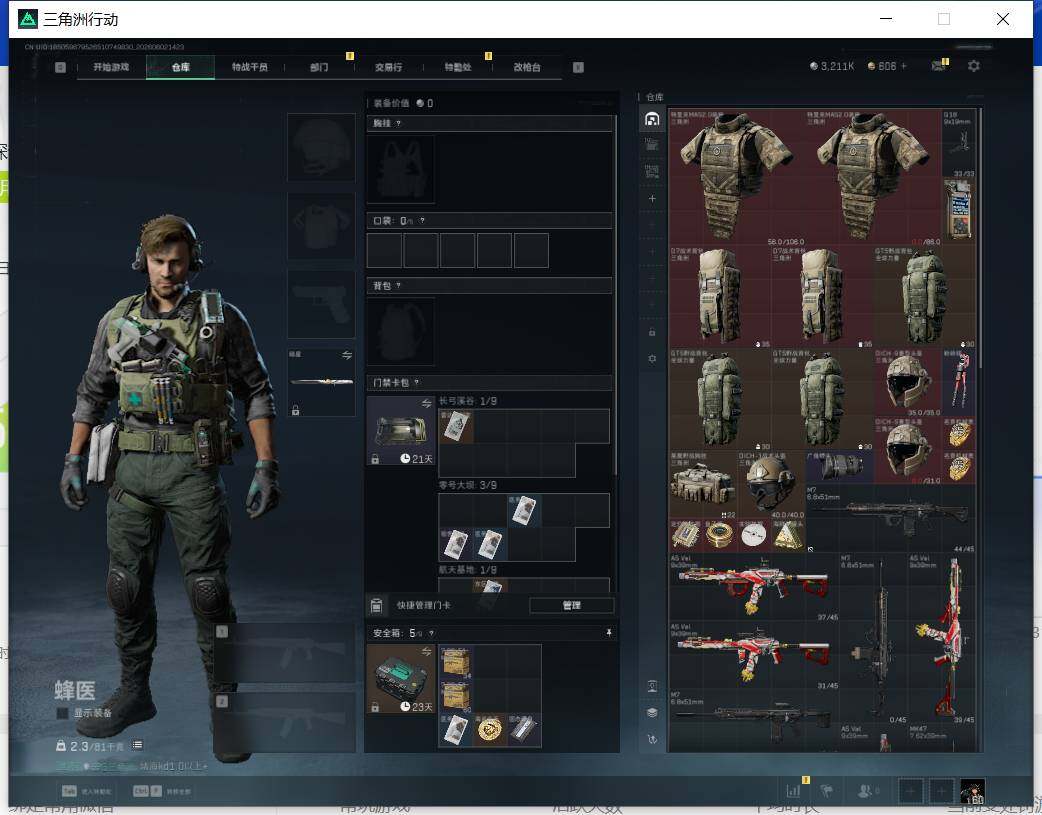The image size is (1042, 815).
Task: Open the weight details list icon
Action: (137, 745)
